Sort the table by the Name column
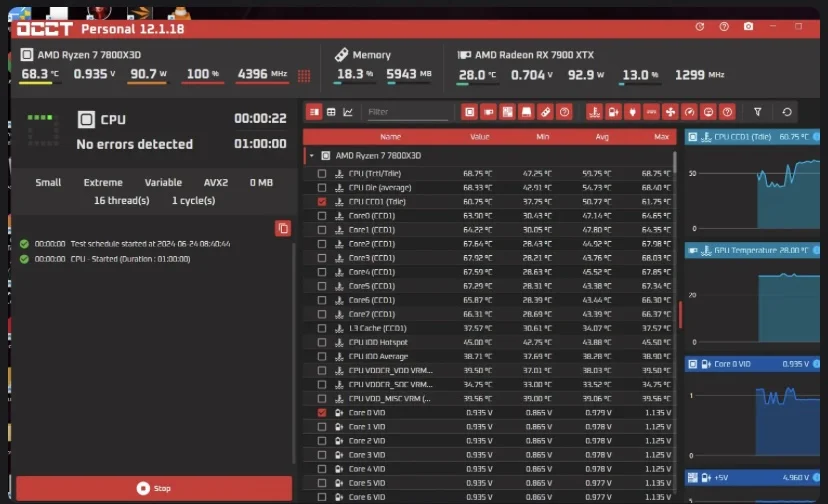 click(x=390, y=137)
